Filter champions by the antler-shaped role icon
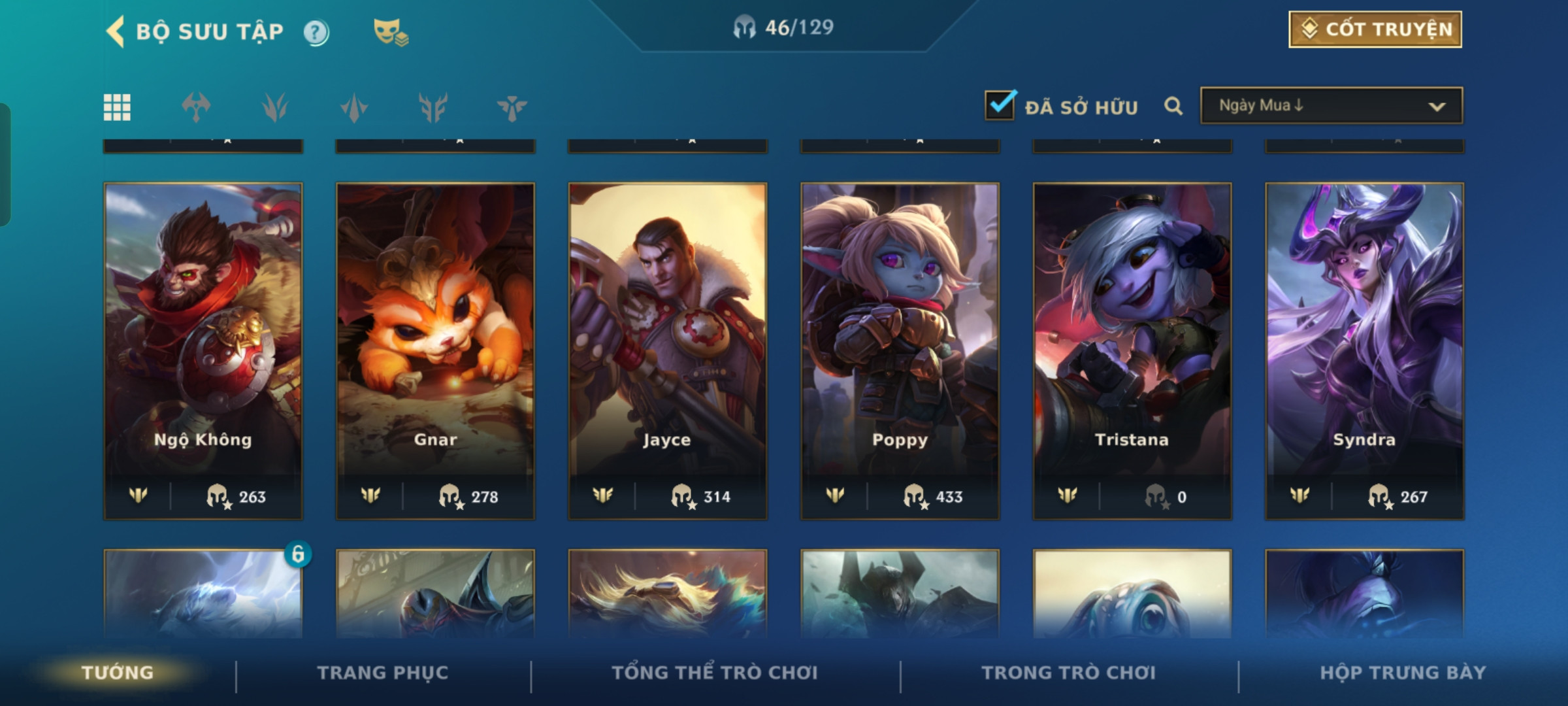The image size is (1568, 706). tap(433, 107)
